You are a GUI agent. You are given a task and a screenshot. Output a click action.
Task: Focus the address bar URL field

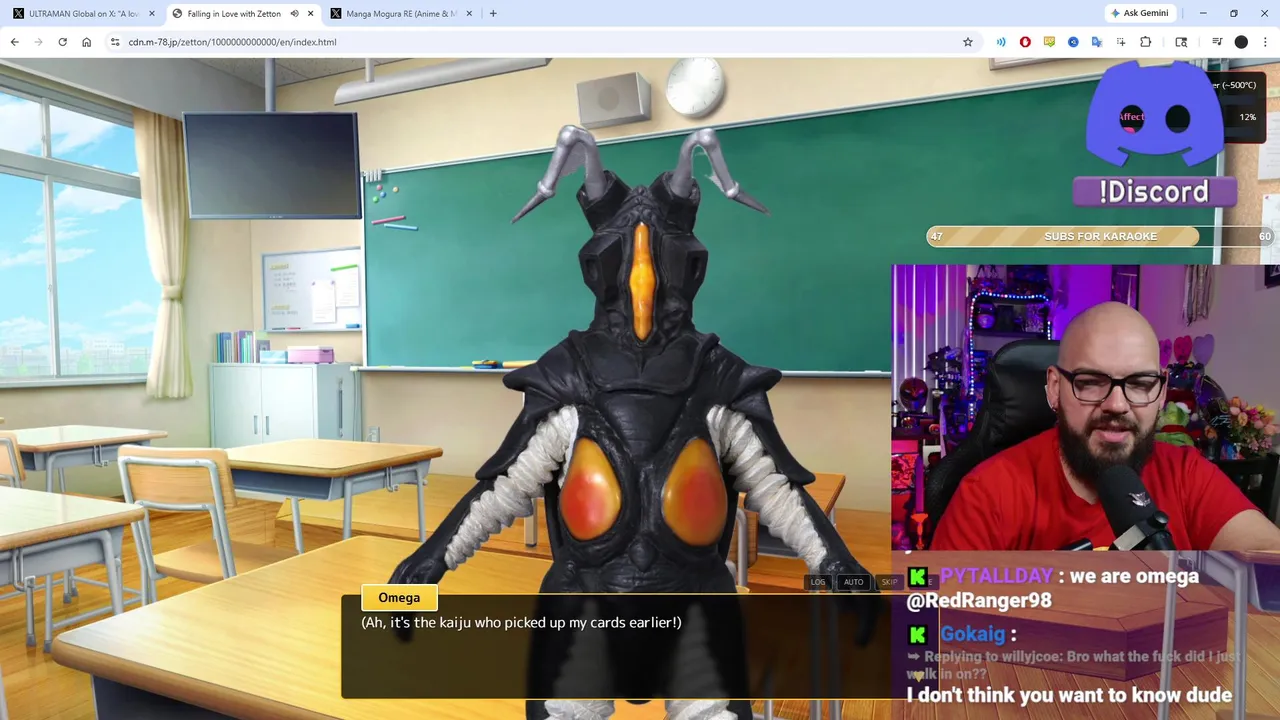pos(540,42)
